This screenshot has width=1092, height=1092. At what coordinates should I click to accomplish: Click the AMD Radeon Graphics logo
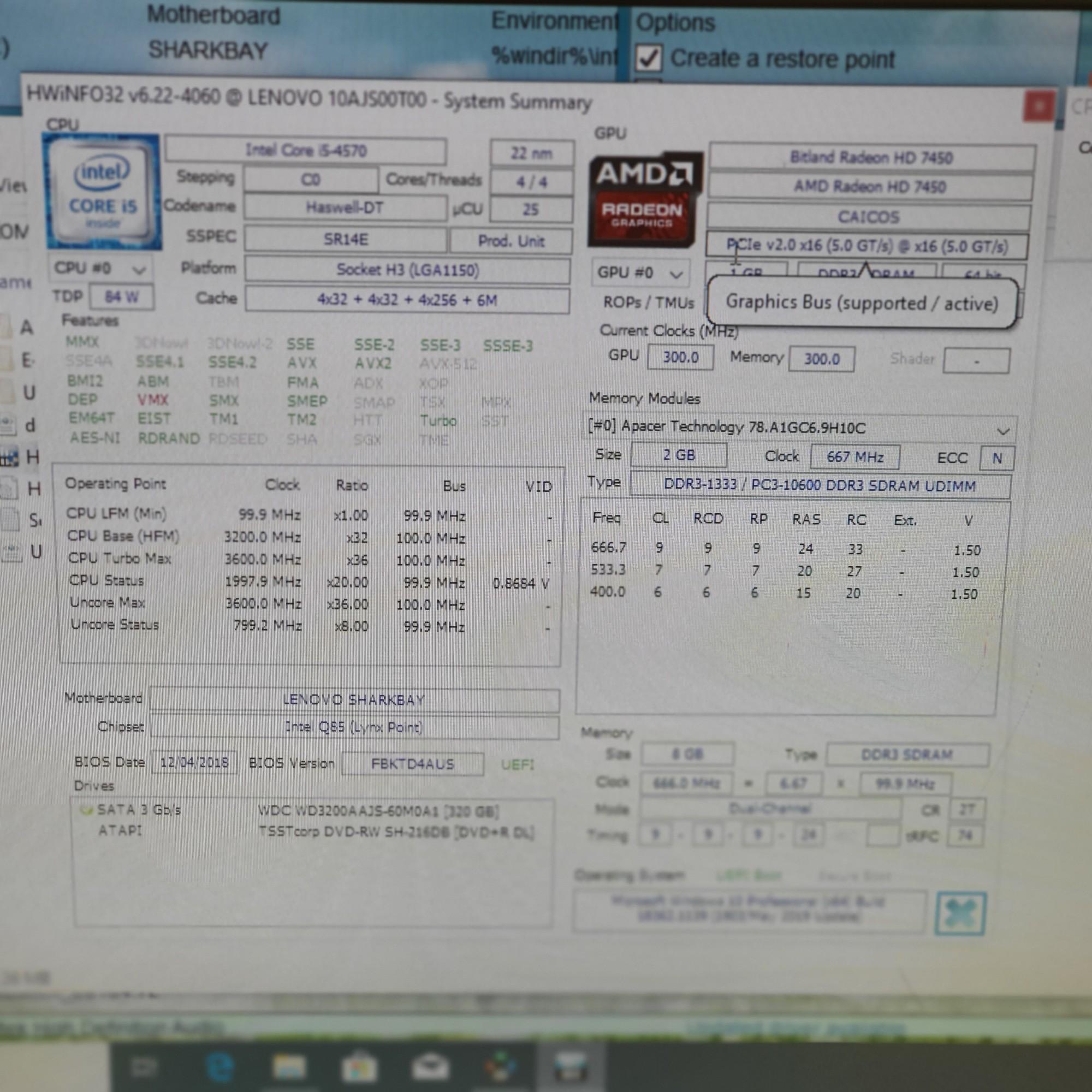click(644, 199)
